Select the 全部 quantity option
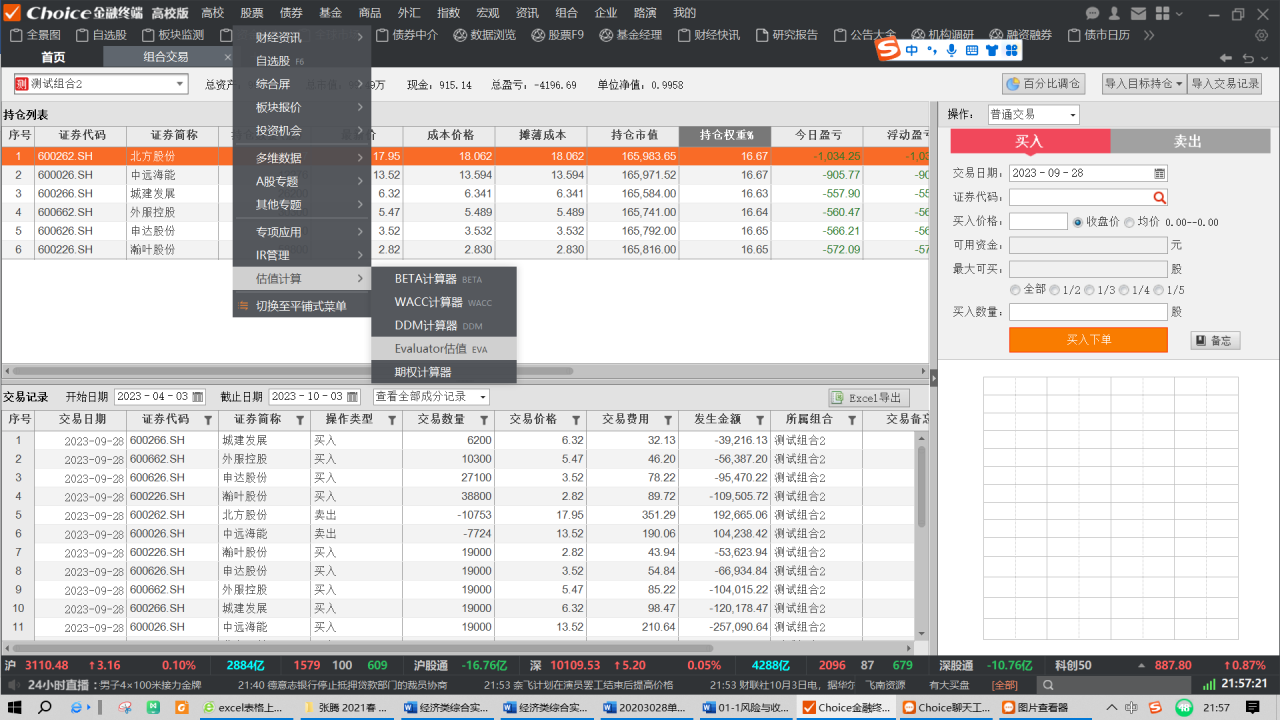The height and width of the screenshot is (720, 1280). (x=1016, y=290)
